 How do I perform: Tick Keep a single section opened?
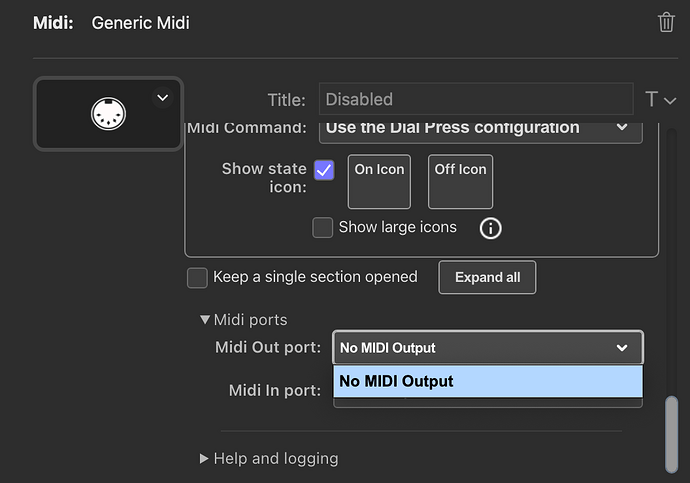click(197, 277)
